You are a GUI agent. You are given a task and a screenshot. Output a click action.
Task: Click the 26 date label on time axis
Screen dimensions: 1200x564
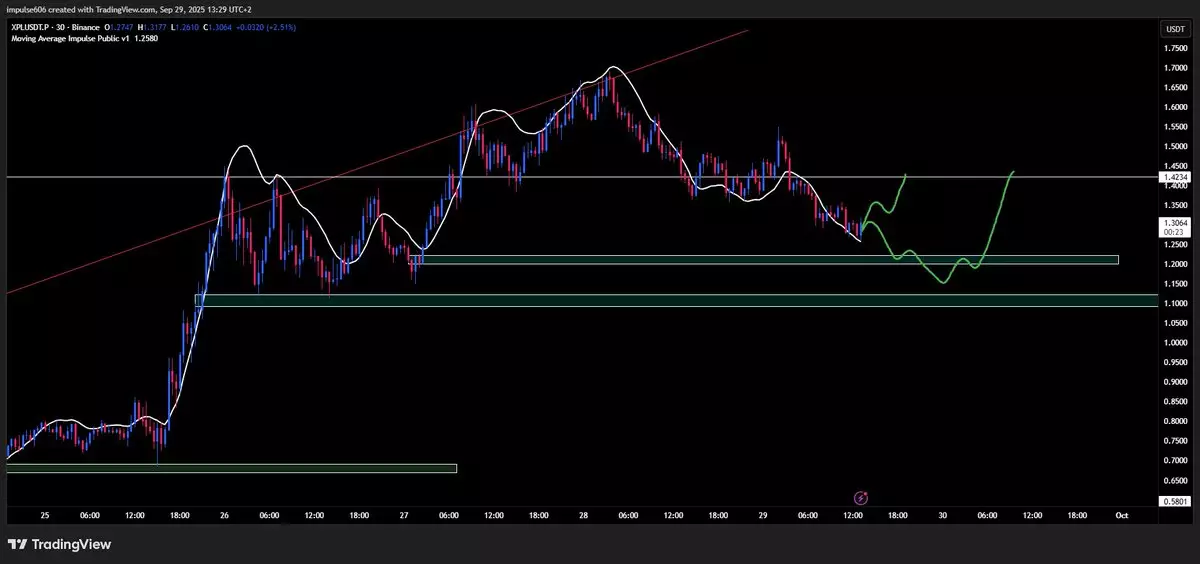point(225,515)
